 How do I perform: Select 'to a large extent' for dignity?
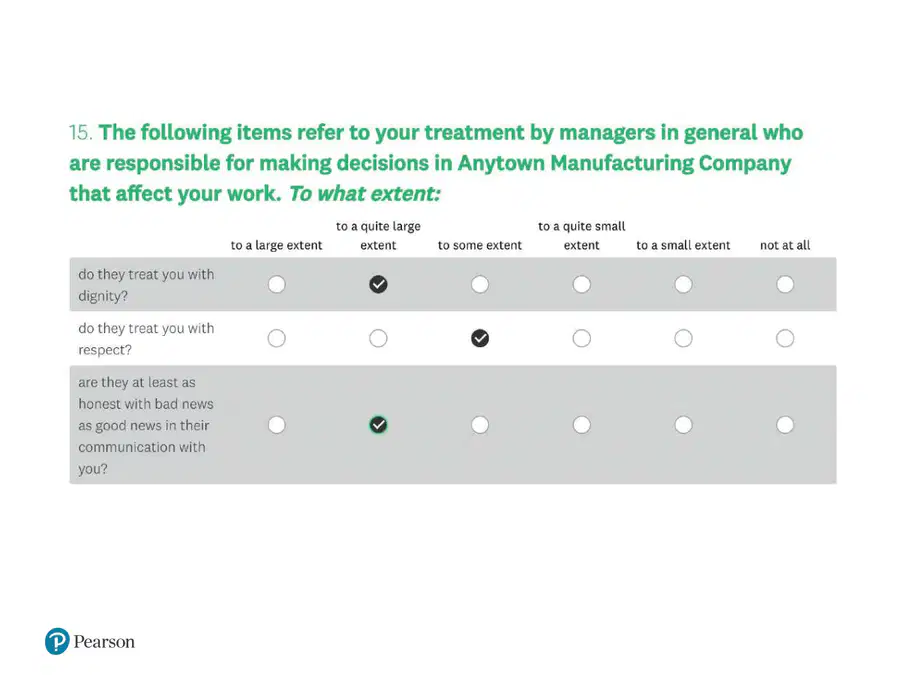click(277, 284)
